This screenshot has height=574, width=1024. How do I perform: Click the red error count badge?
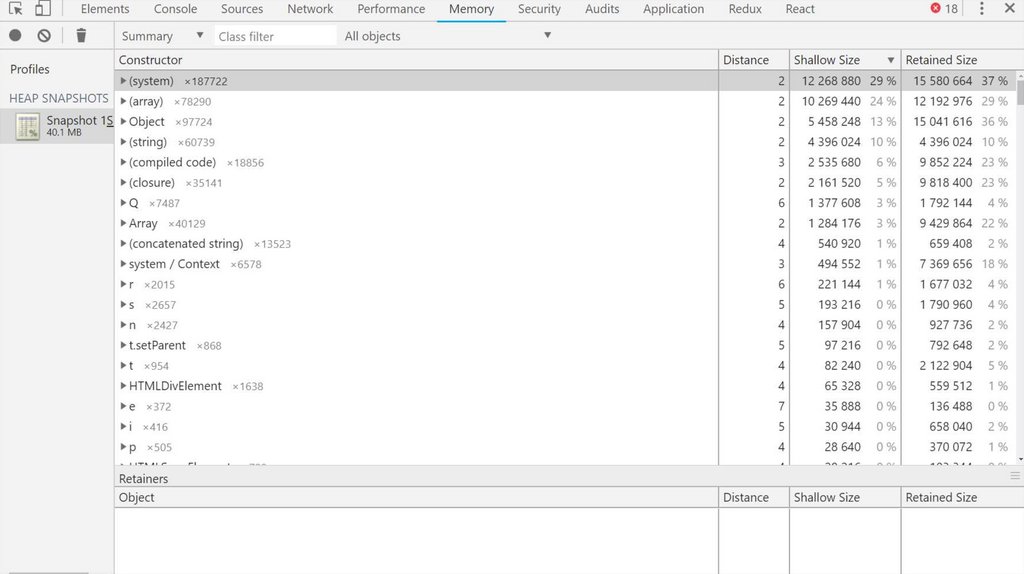[944, 8]
